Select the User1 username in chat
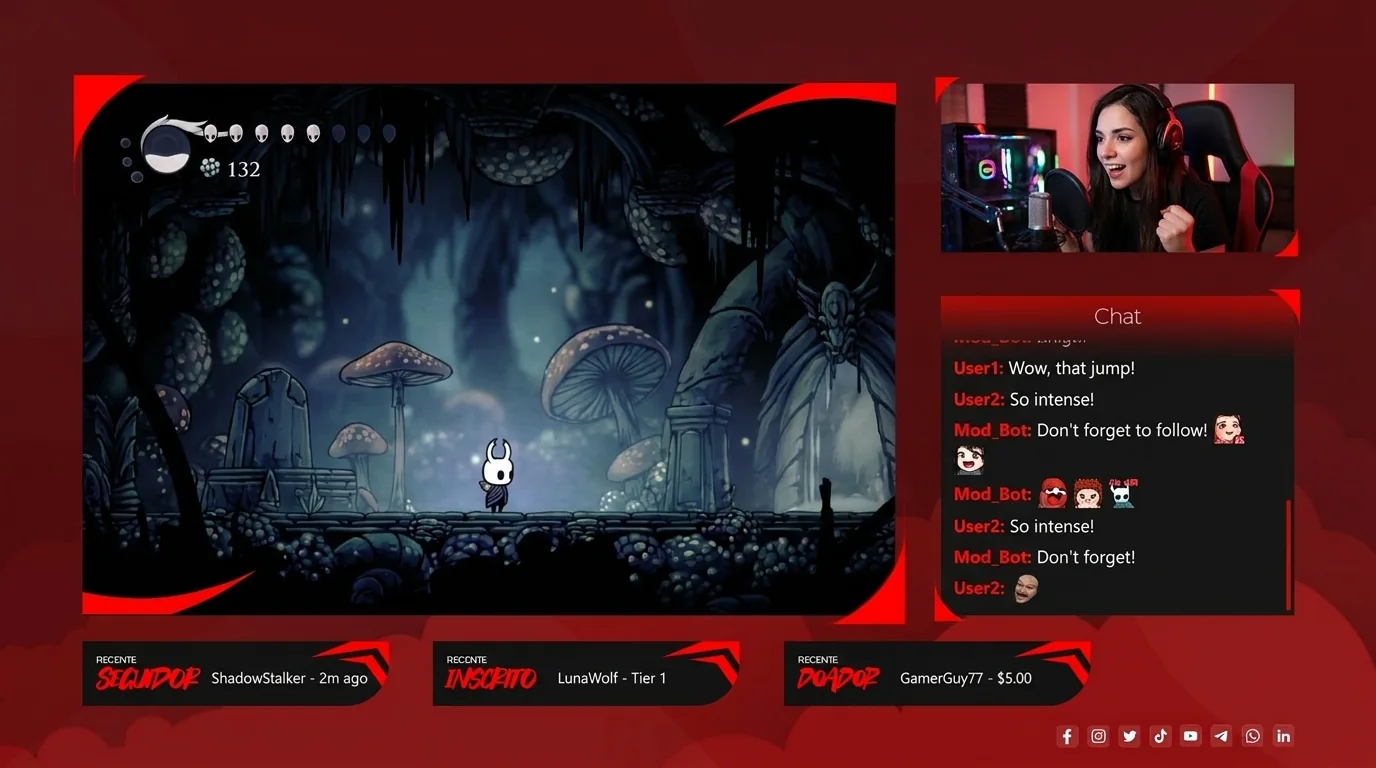This screenshot has height=768, width=1376. click(x=978, y=368)
